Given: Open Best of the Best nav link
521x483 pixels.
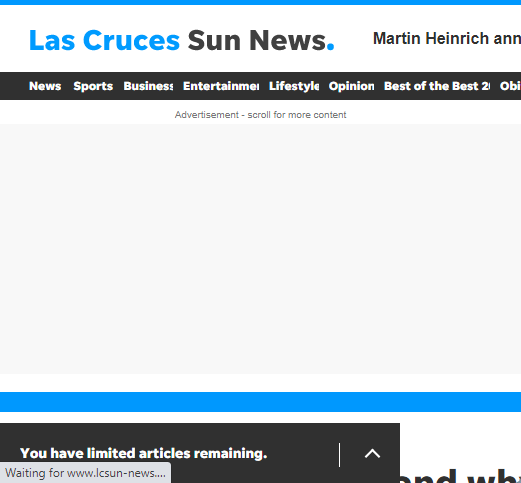Looking at the screenshot, I should [437, 86].
